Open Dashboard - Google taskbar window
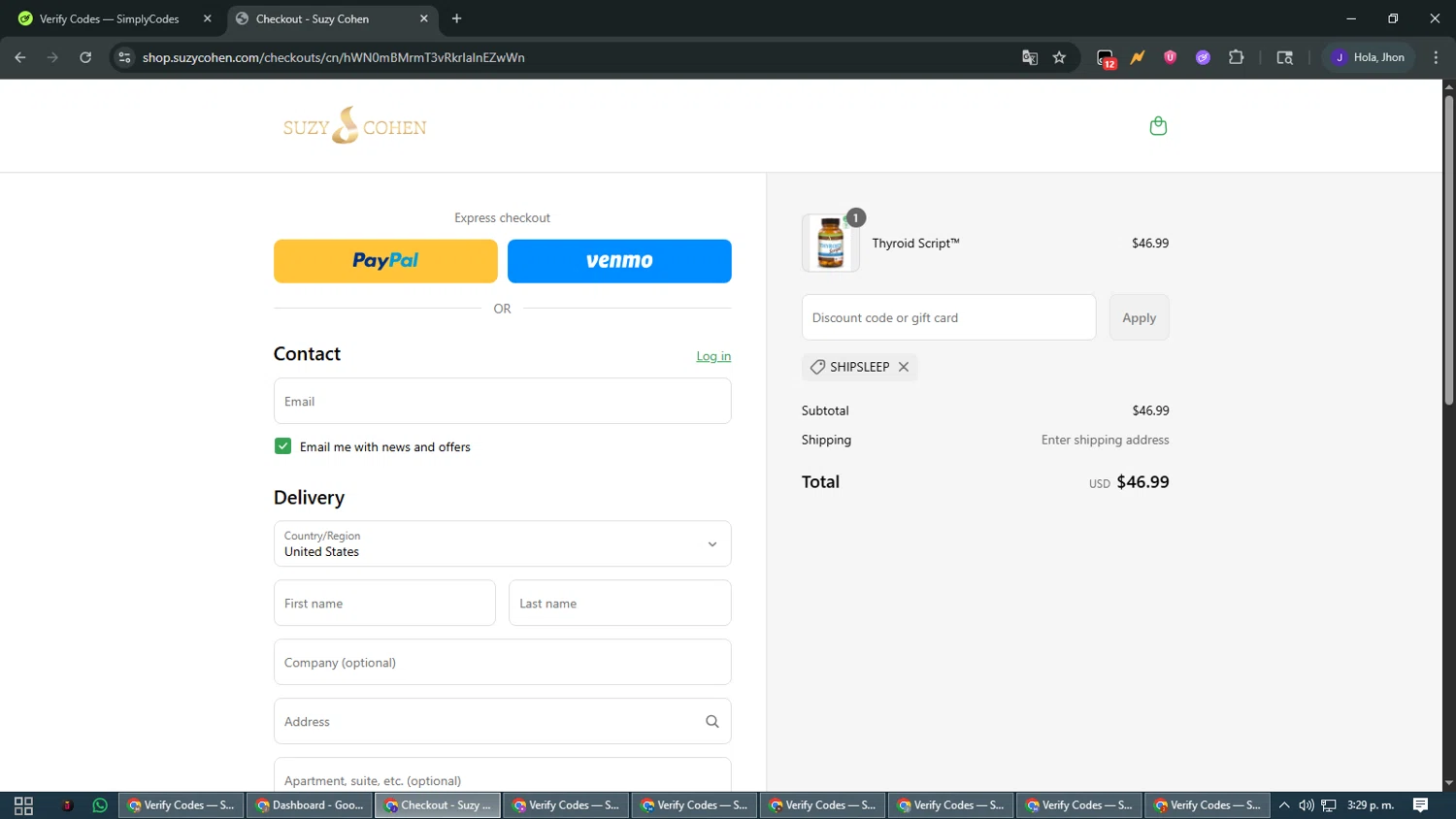Viewport: 1456px width, 819px height. click(309, 805)
